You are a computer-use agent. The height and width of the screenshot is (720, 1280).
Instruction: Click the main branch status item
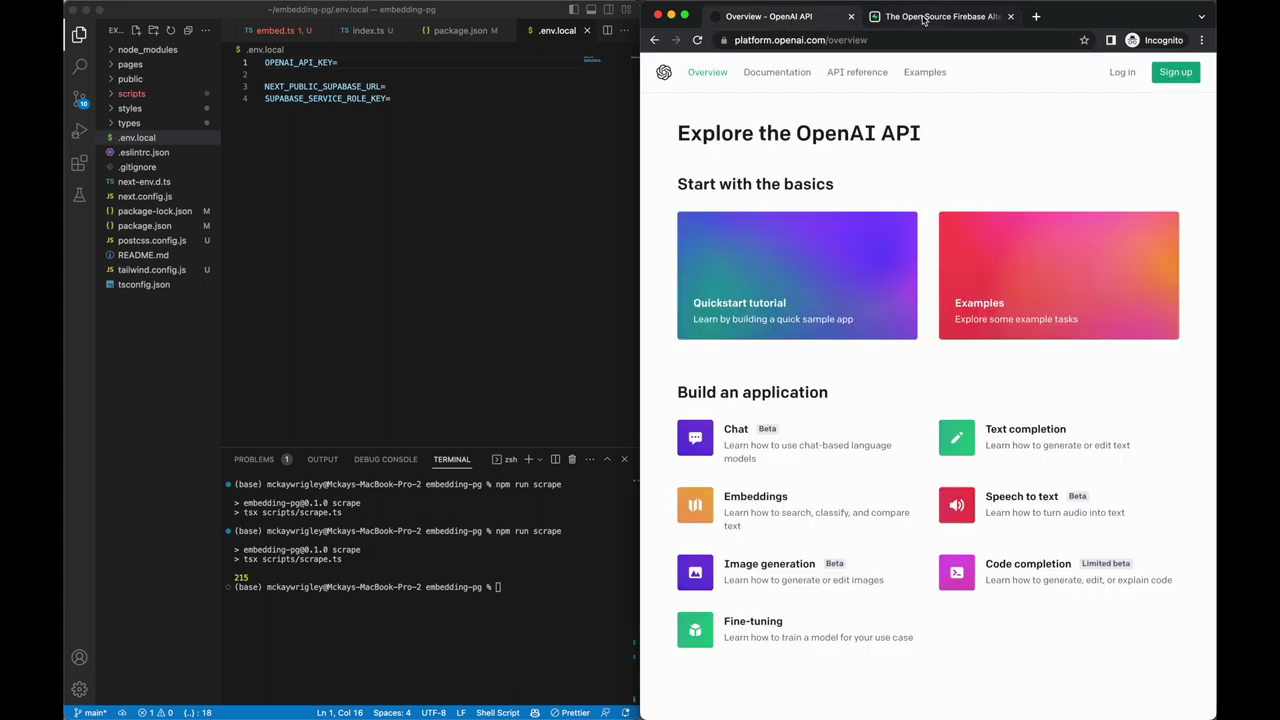[x=91, y=713]
